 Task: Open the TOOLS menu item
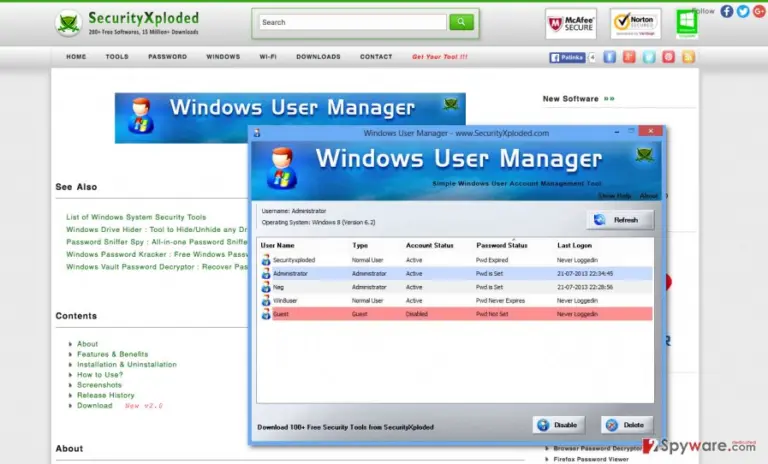click(117, 57)
